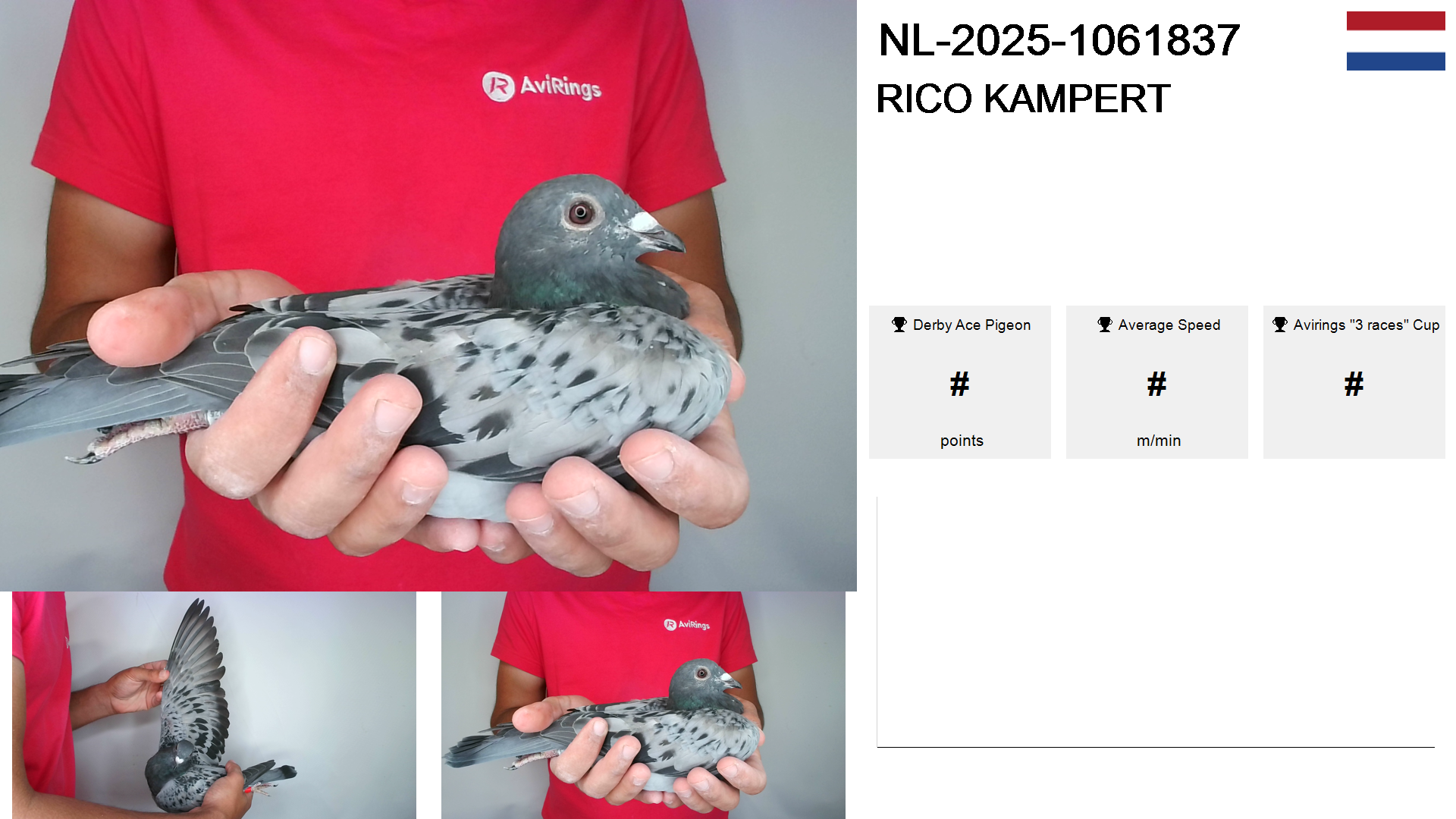The width and height of the screenshot is (1456, 819).
Task: Select the ring number NL-2025-1061837
Action: [x=1059, y=40]
